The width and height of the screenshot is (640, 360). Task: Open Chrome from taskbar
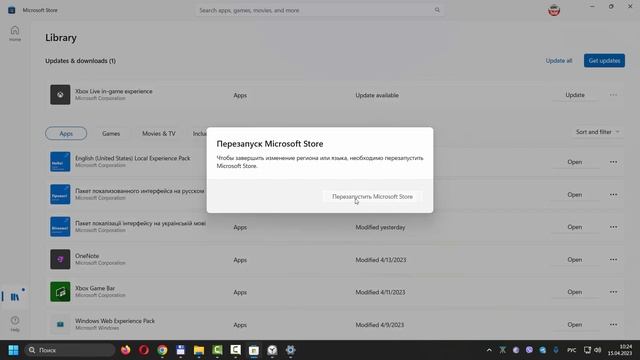162,350
